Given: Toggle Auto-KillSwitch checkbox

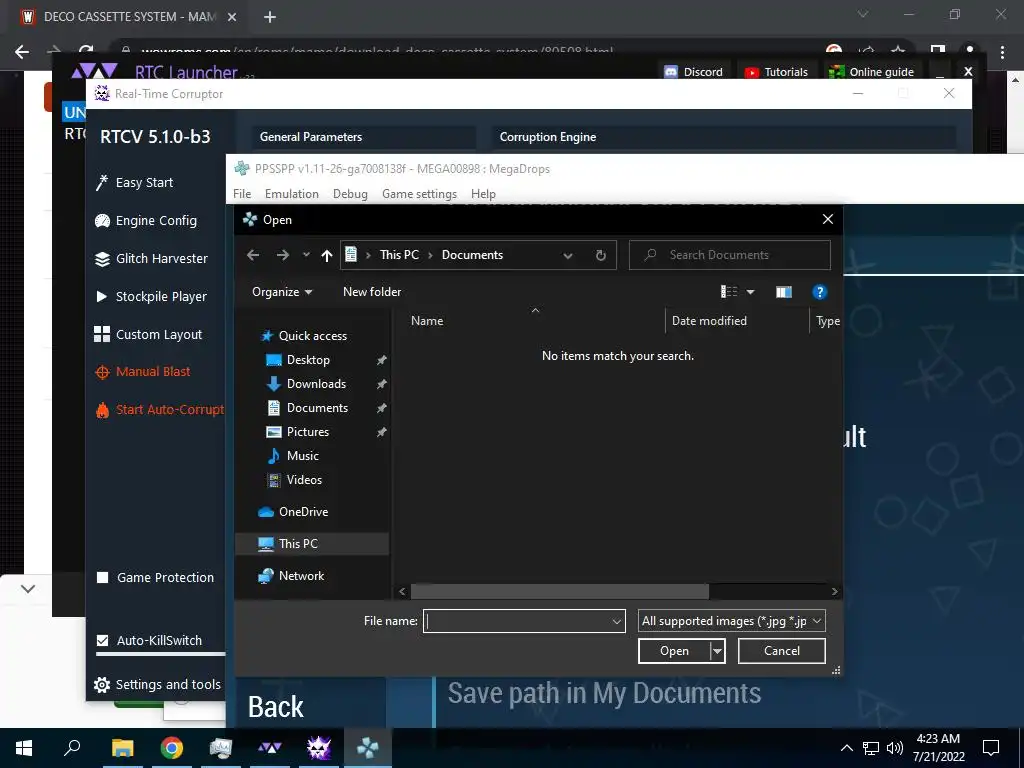Looking at the screenshot, I should coord(102,641).
